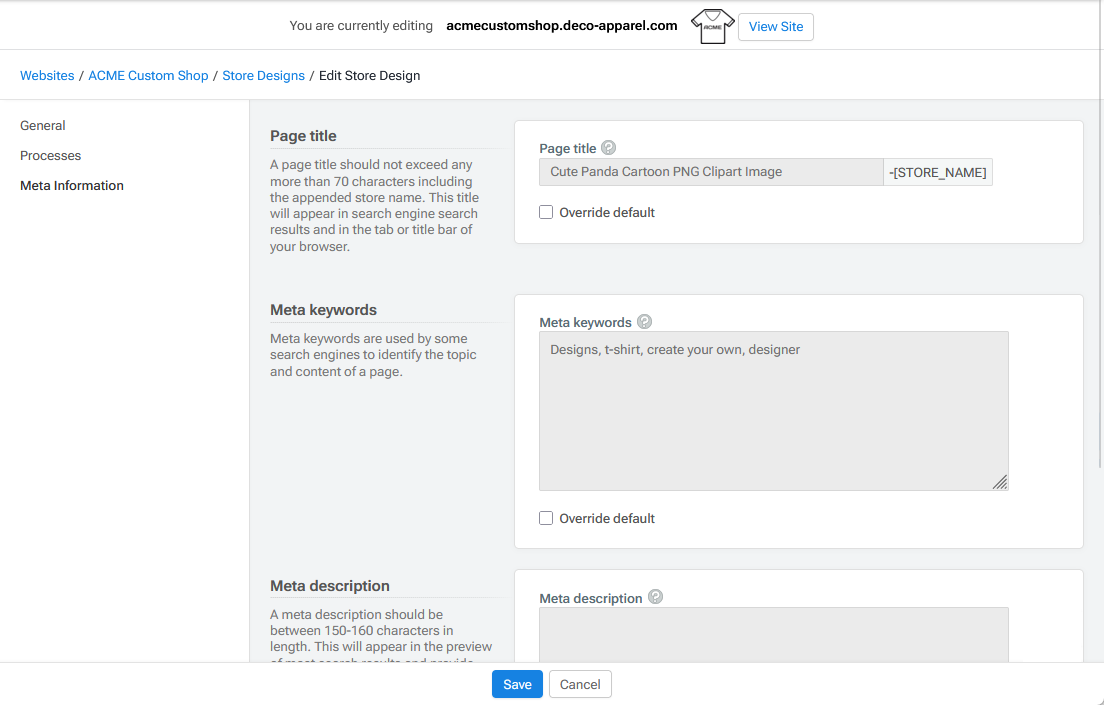The height and width of the screenshot is (705, 1104).
Task: Click the Meta keywords textarea resize handle
Action: coord(999,482)
